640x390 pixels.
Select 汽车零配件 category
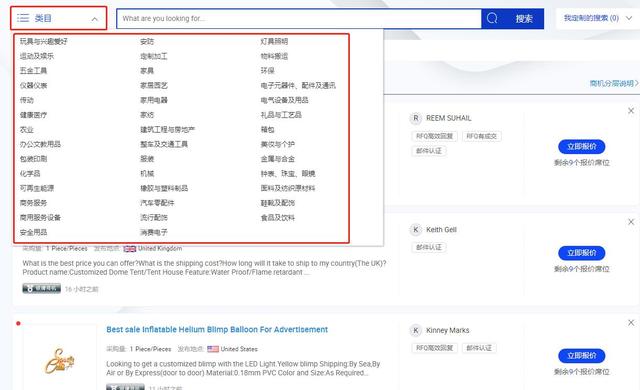click(x=157, y=203)
